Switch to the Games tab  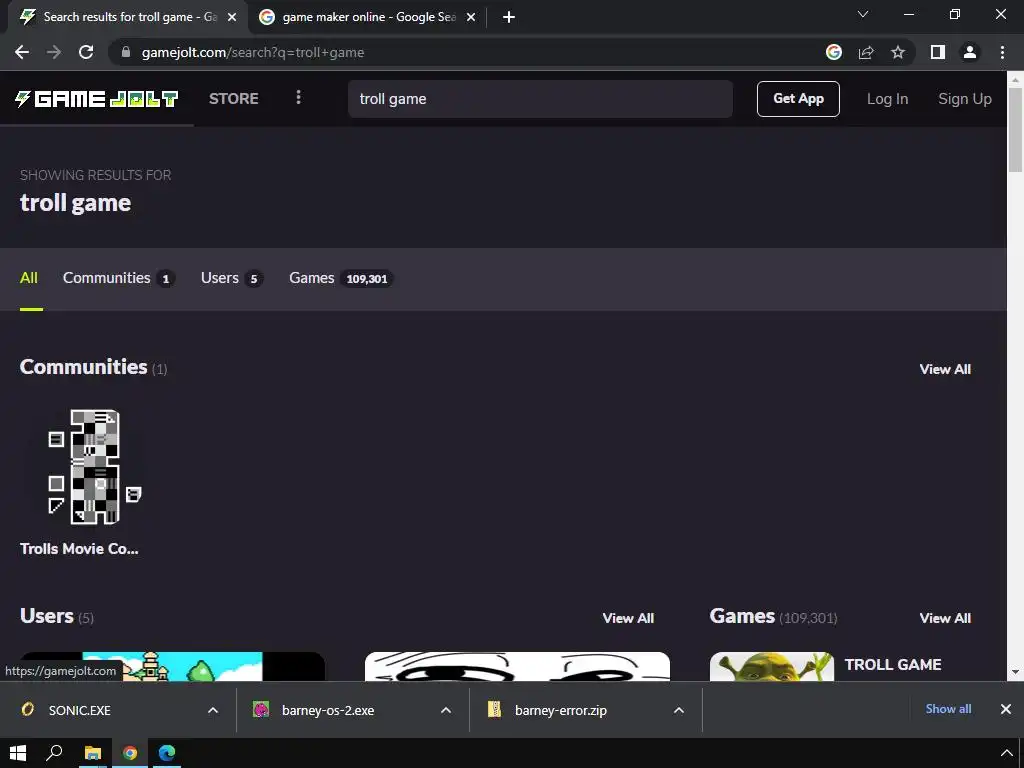click(x=341, y=278)
